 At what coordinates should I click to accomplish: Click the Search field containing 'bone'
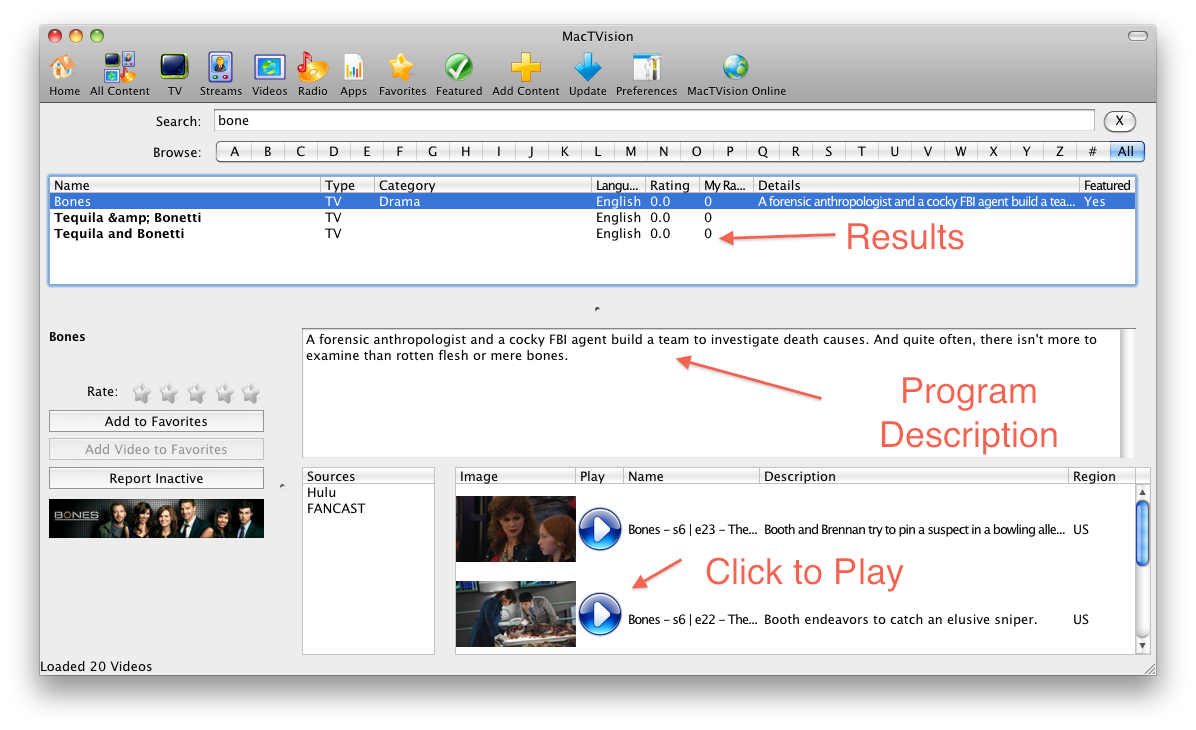point(654,121)
